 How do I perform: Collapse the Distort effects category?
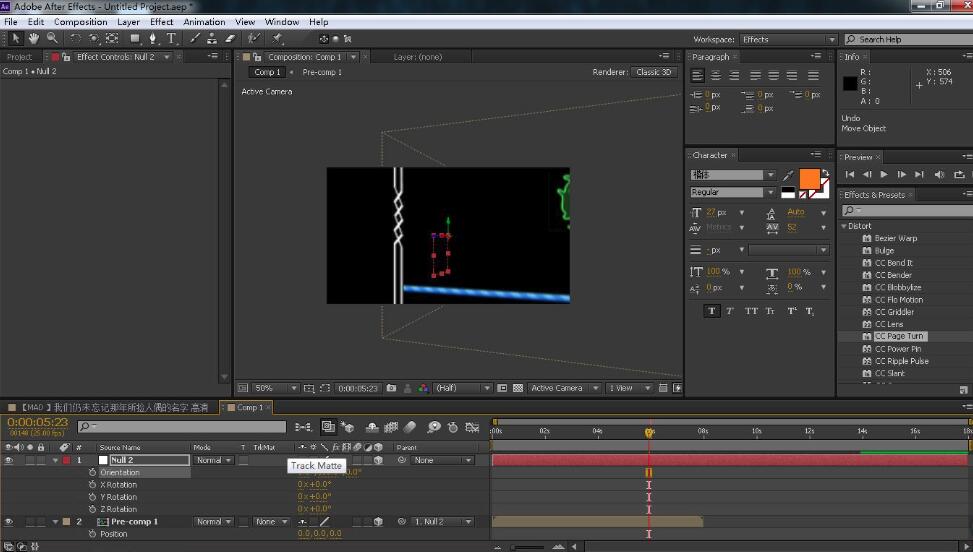[x=844, y=226]
